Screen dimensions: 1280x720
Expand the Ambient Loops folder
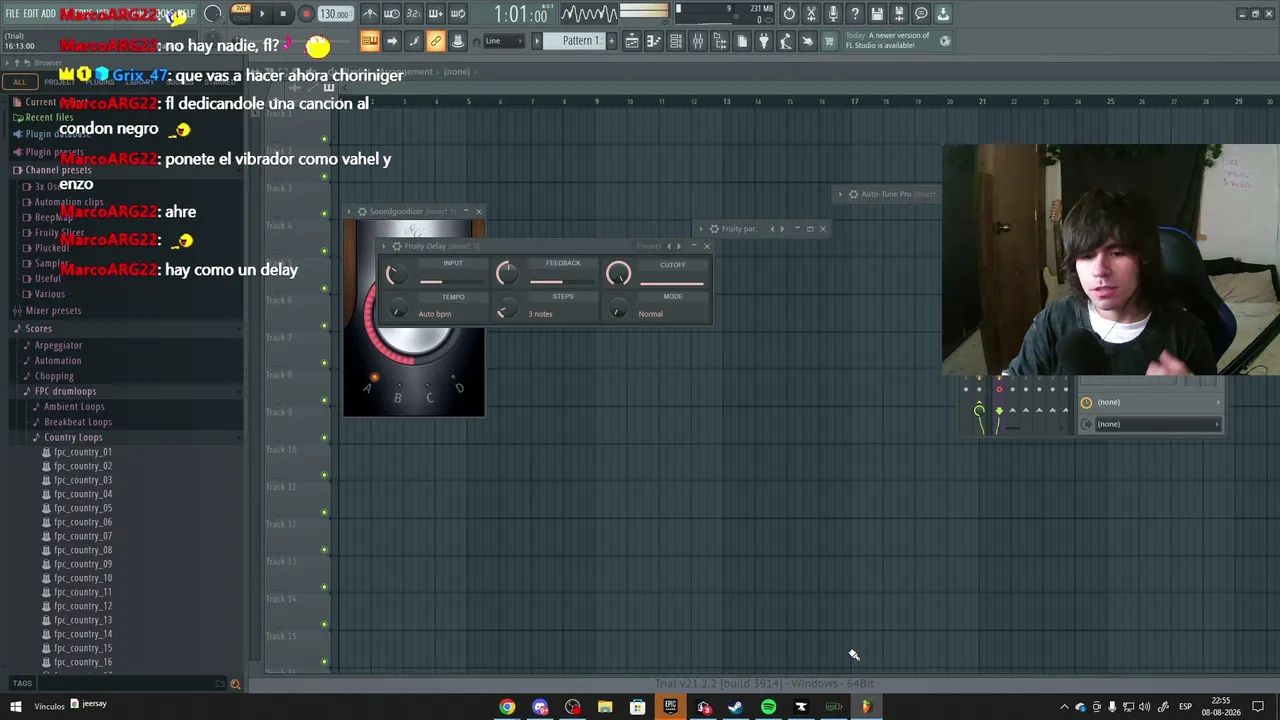[x=74, y=407]
